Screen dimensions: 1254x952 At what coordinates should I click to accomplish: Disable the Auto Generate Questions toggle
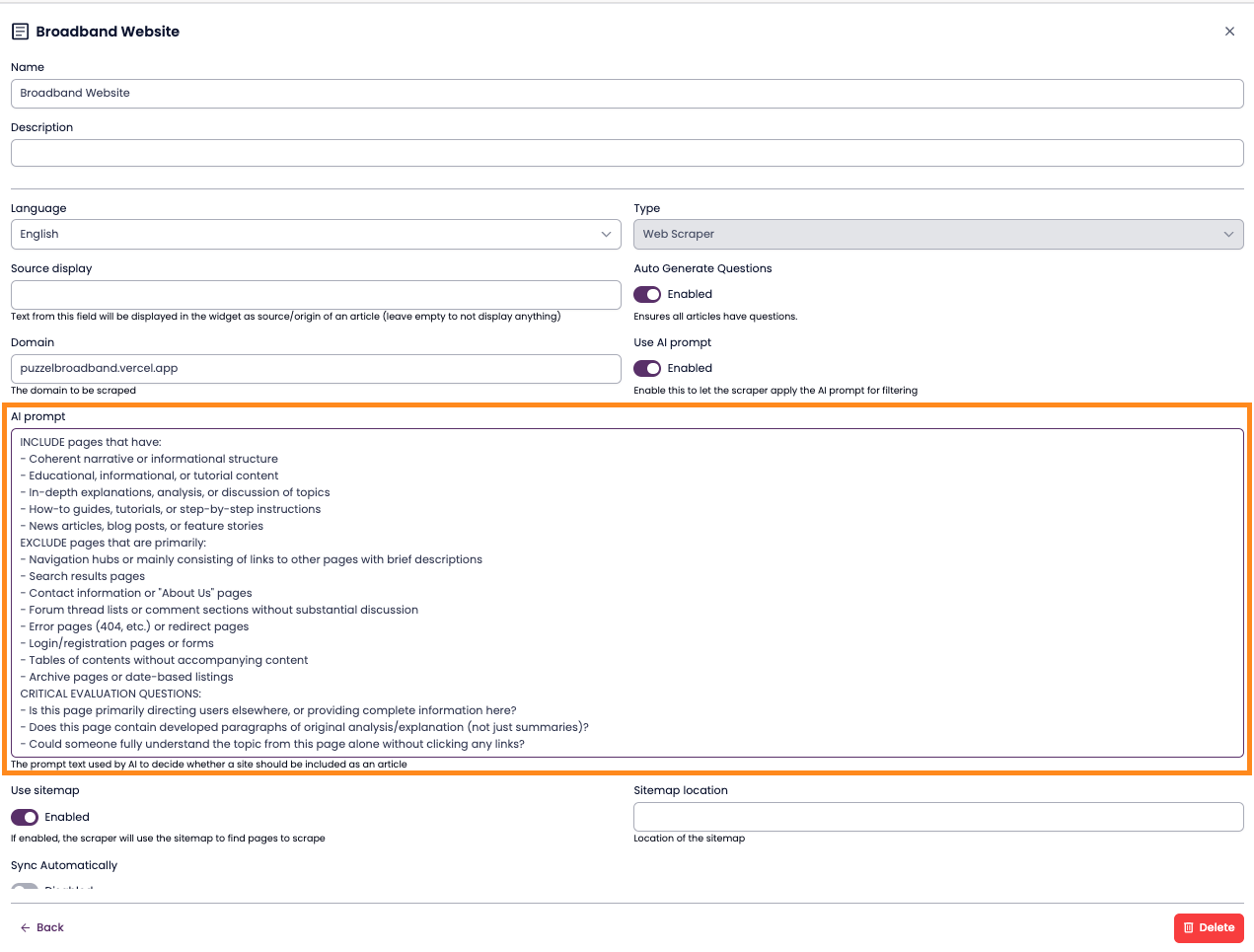click(647, 294)
